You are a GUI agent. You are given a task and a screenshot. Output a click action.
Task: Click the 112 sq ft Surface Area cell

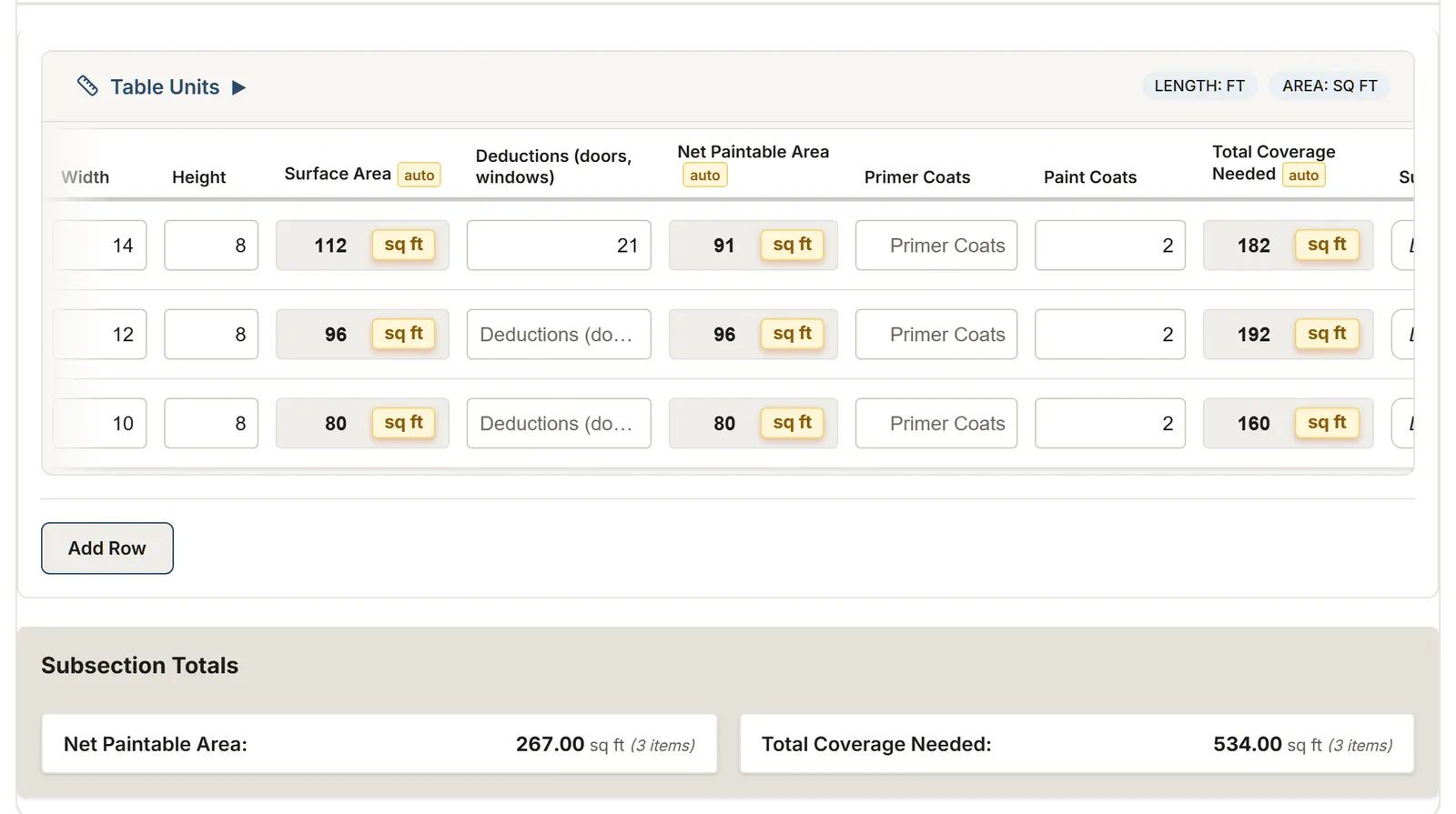[362, 246]
